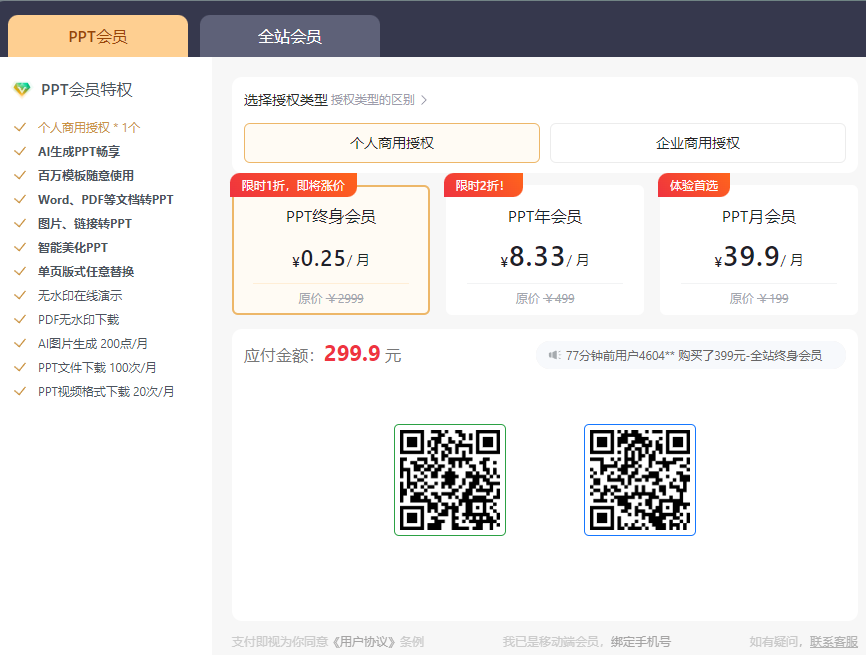Click the 原价 ¥2999 original price
The width and height of the screenshot is (866, 655).
[331, 299]
